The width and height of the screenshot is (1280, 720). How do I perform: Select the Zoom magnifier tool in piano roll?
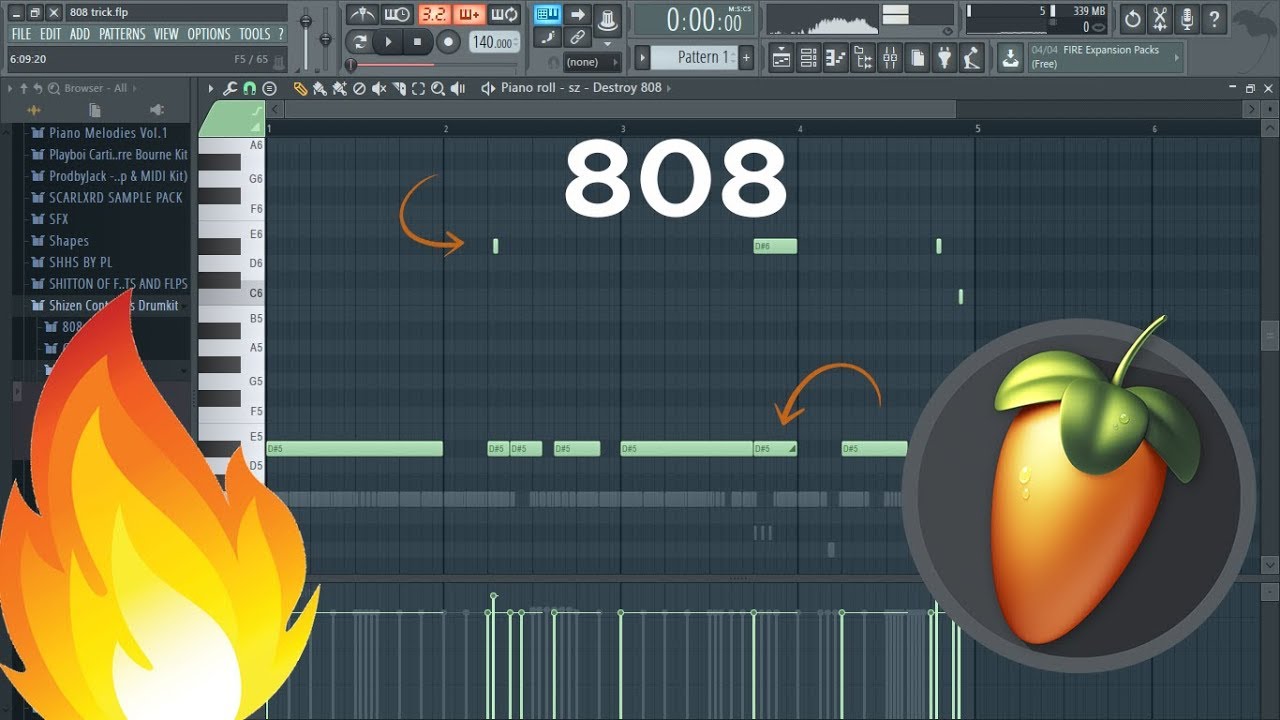(438, 88)
